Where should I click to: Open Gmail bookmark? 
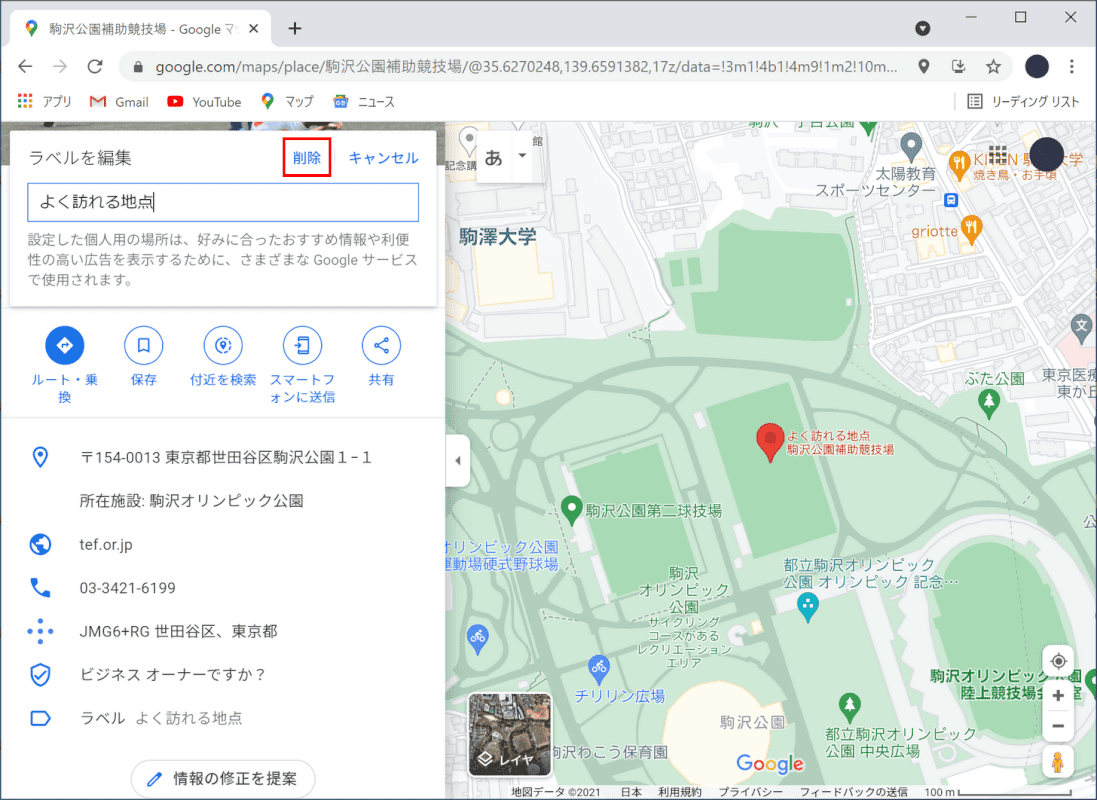[120, 101]
